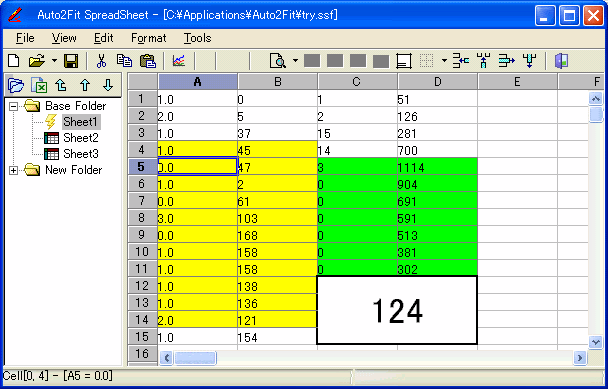Move sheet down with the down arrow
The width and height of the screenshot is (608, 389).
(x=108, y=85)
